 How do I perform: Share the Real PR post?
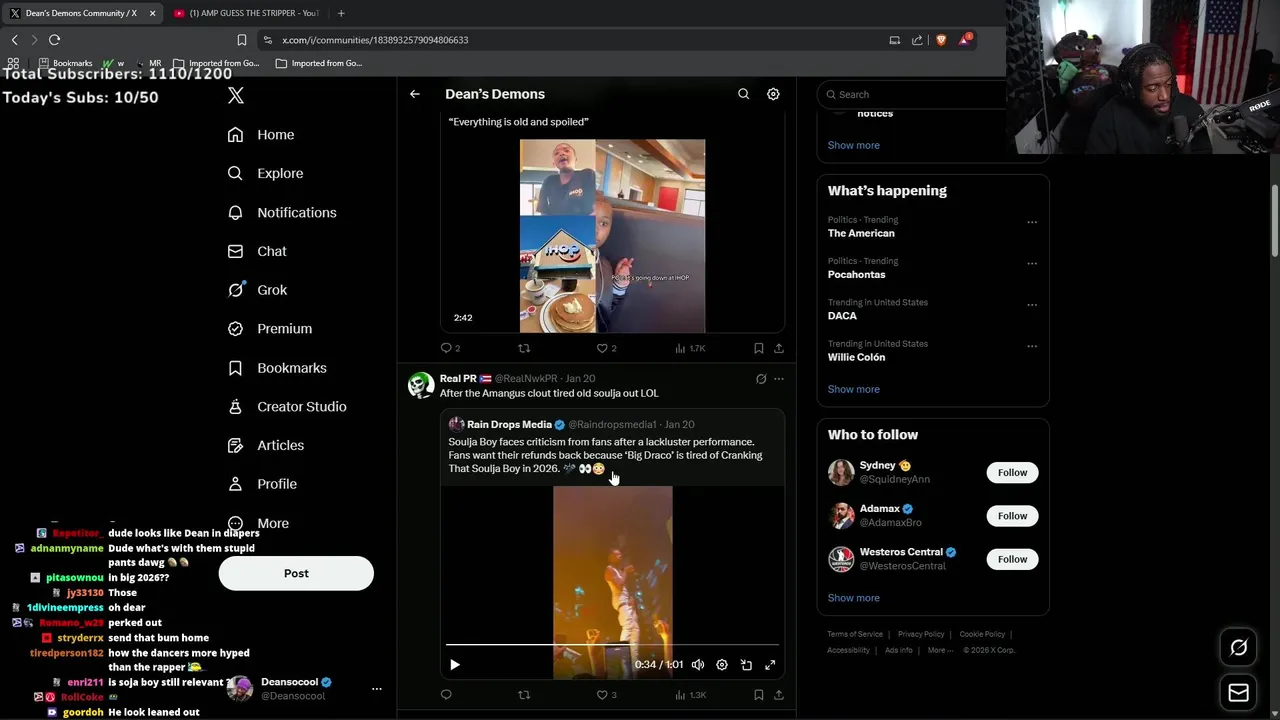click(779, 695)
